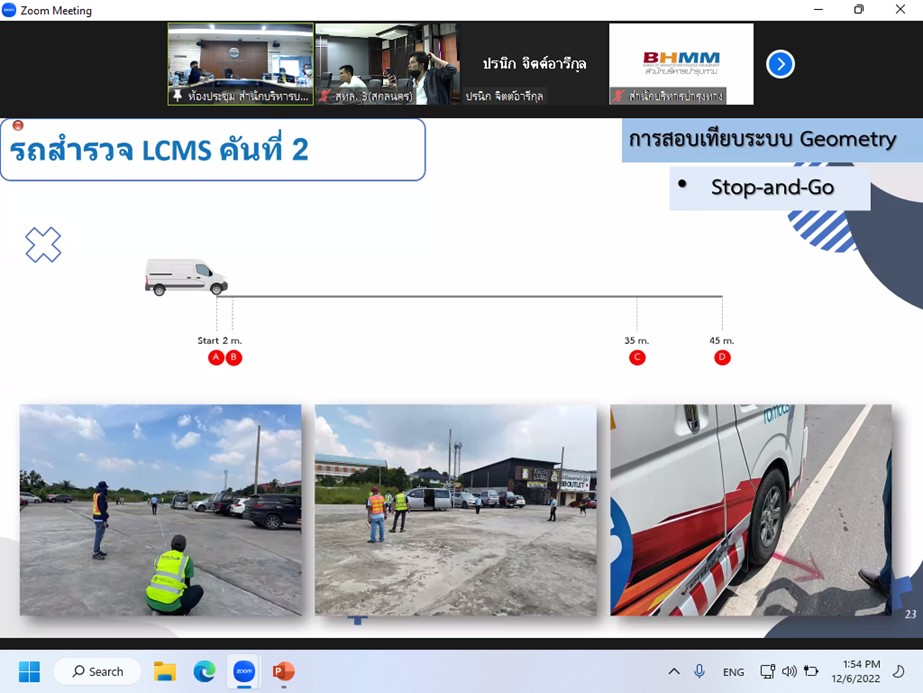Select the ปรนิก จิตต์อารีกุล participant tile
The width and height of the screenshot is (923, 693).
pos(534,64)
